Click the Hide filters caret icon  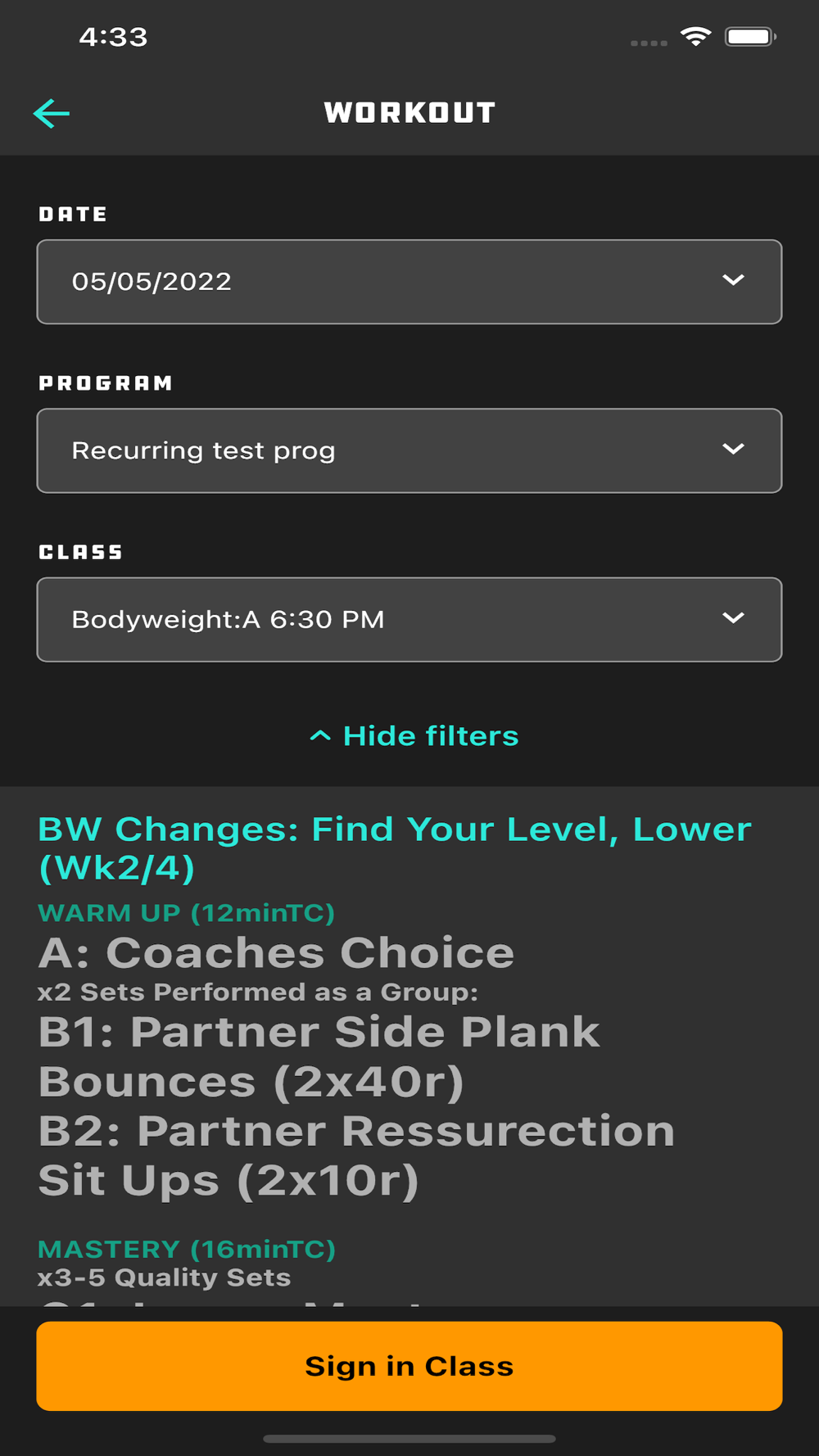tap(320, 736)
